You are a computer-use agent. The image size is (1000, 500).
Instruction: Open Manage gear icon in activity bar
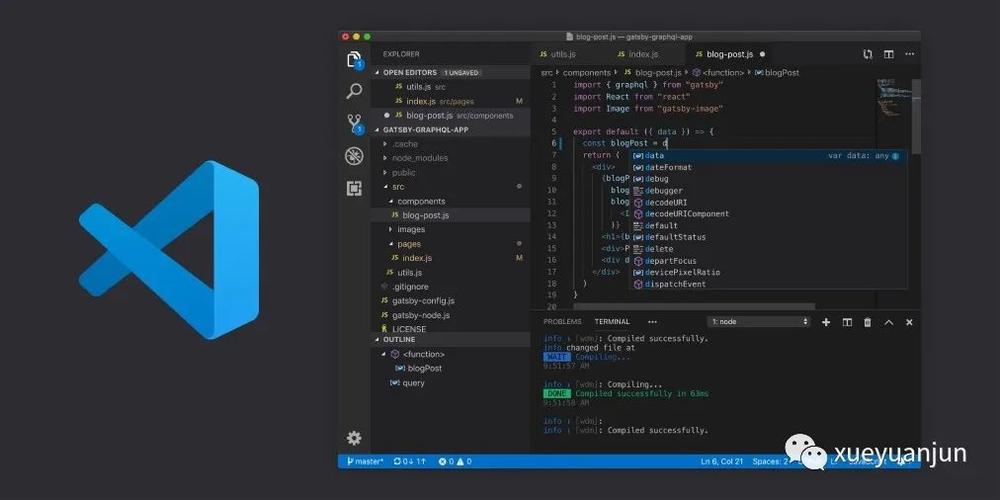[x=354, y=438]
